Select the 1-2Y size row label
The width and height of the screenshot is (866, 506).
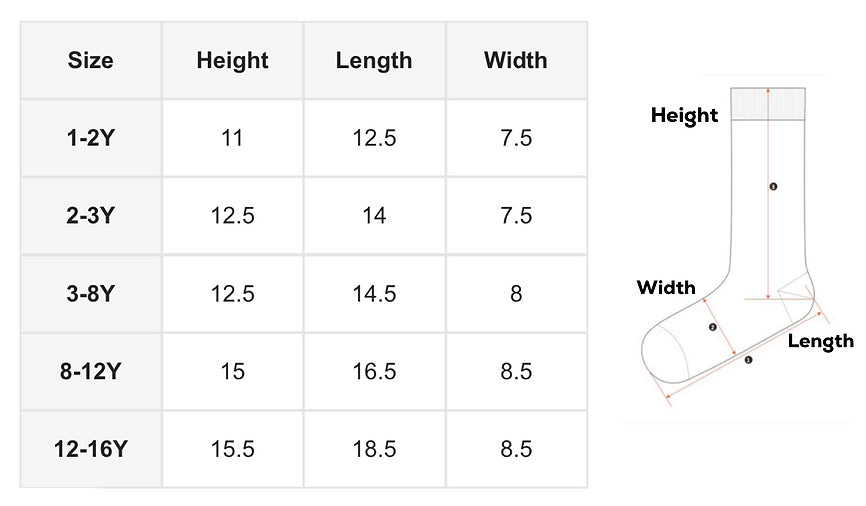[x=91, y=138]
